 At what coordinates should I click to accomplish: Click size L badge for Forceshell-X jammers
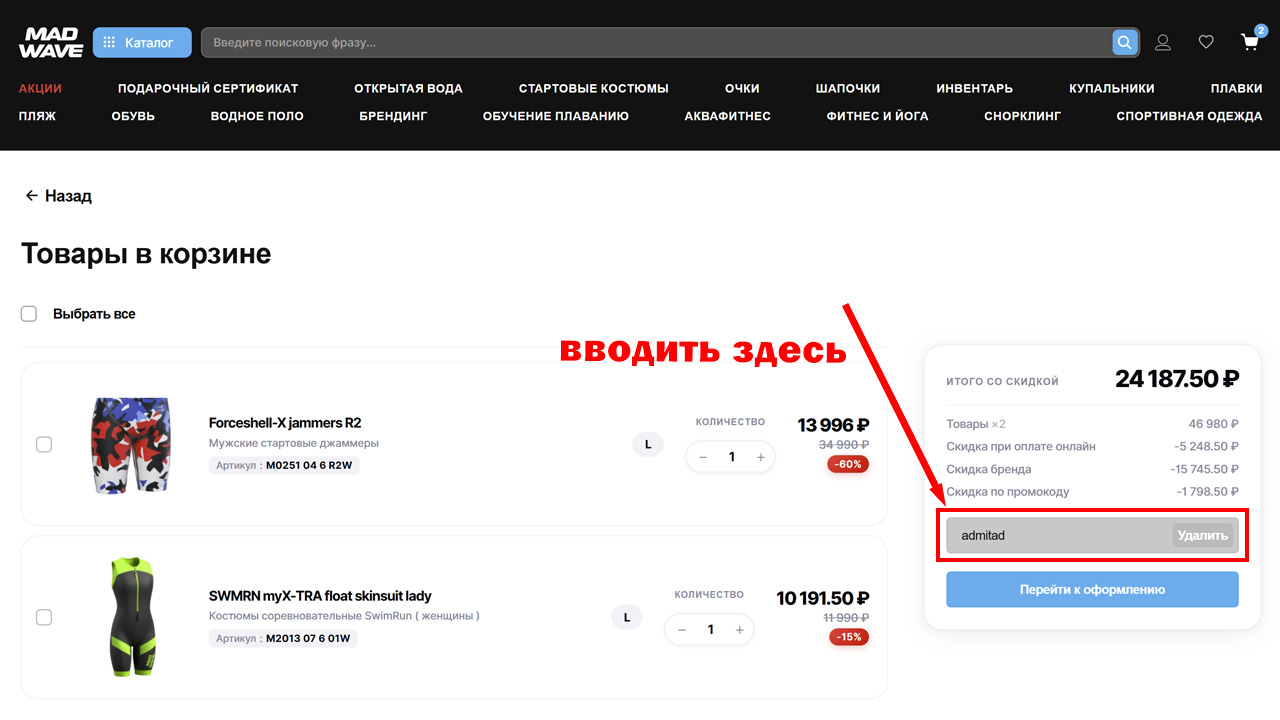(648, 444)
